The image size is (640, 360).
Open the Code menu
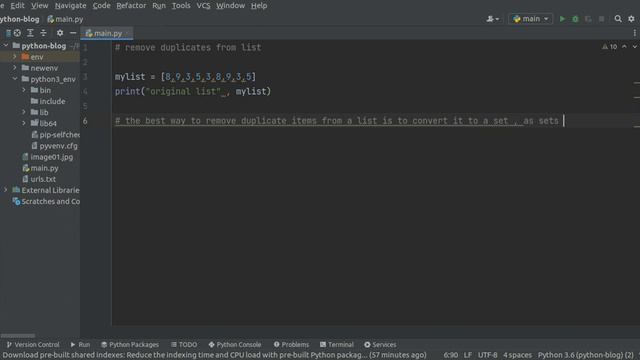[101, 6]
